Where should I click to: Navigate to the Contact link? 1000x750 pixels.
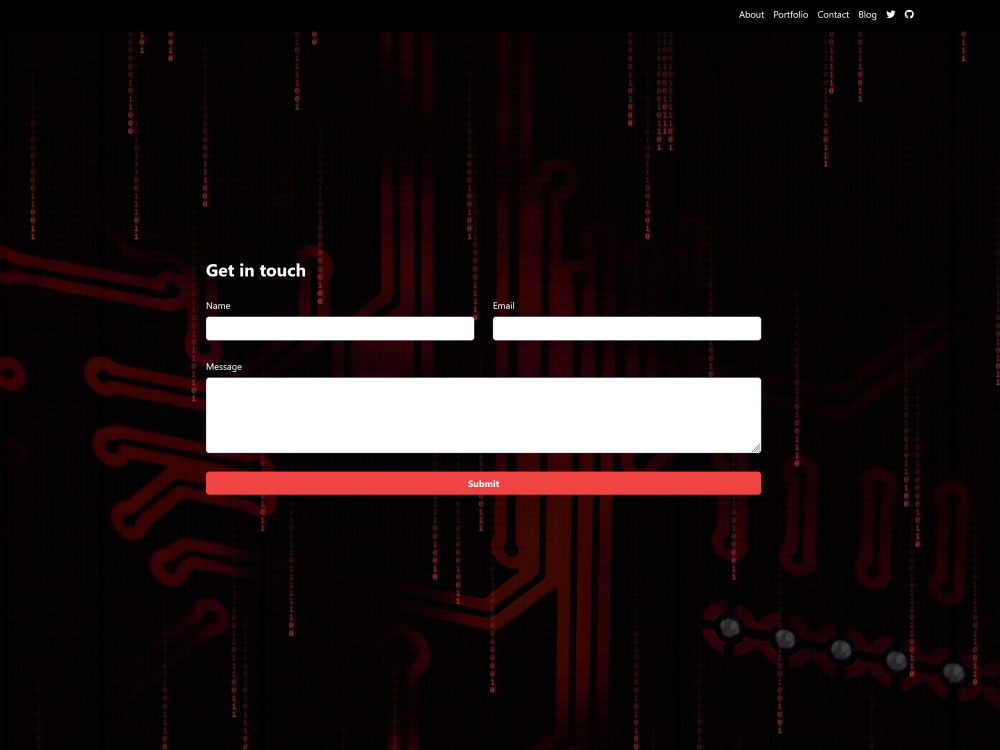(833, 15)
